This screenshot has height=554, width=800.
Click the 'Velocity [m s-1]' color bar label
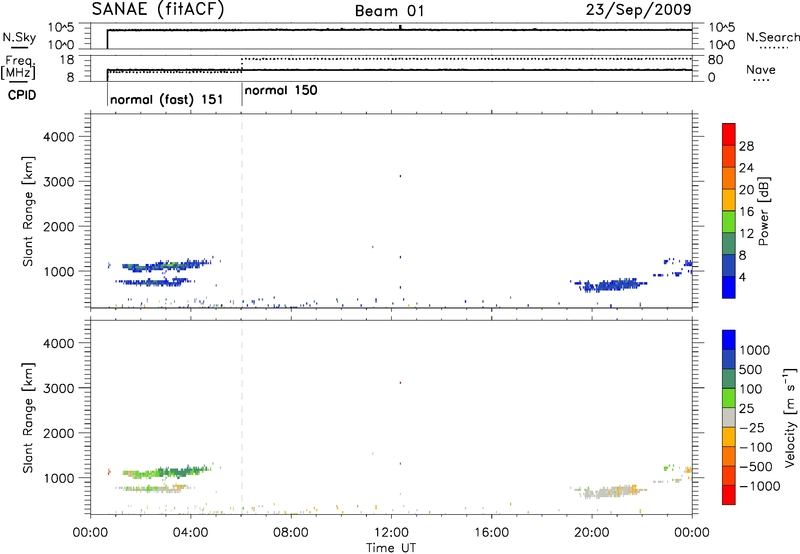click(790, 417)
